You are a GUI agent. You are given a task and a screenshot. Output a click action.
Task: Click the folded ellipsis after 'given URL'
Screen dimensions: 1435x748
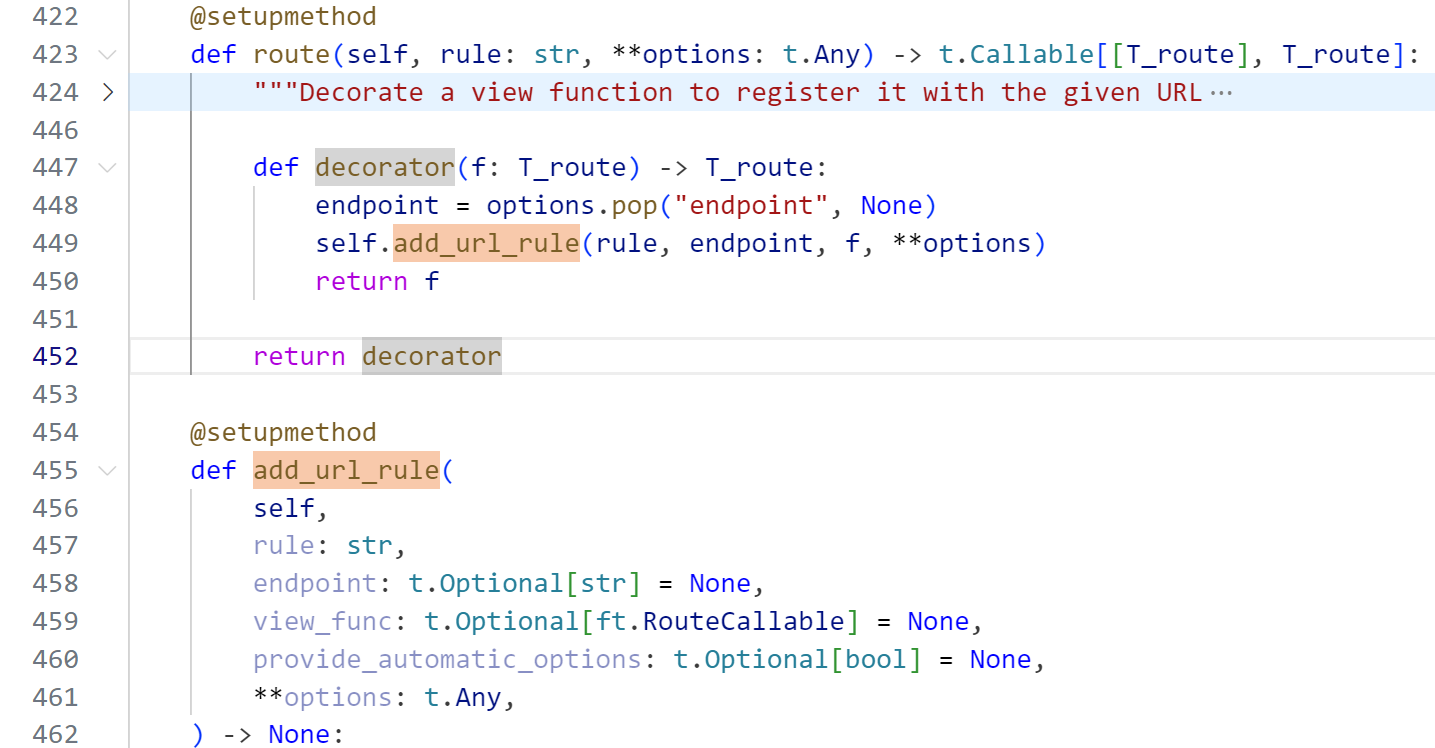1221,93
